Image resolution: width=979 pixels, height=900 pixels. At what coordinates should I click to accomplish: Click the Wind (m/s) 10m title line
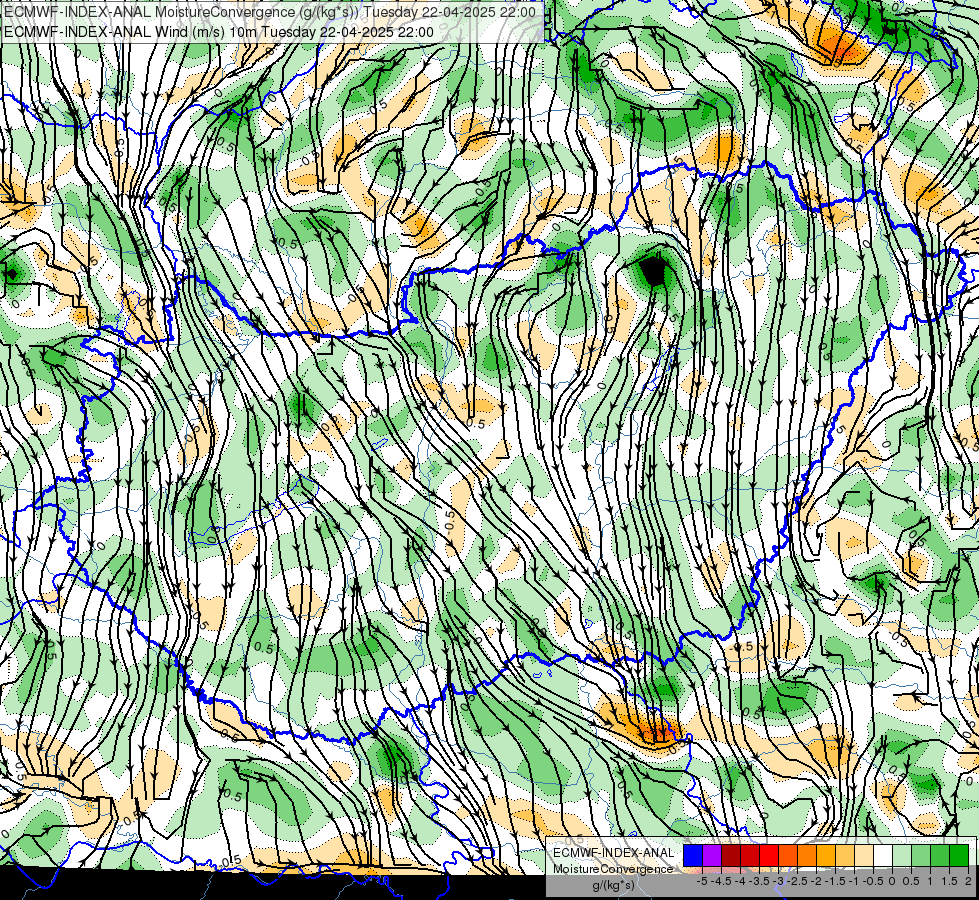pos(219,32)
